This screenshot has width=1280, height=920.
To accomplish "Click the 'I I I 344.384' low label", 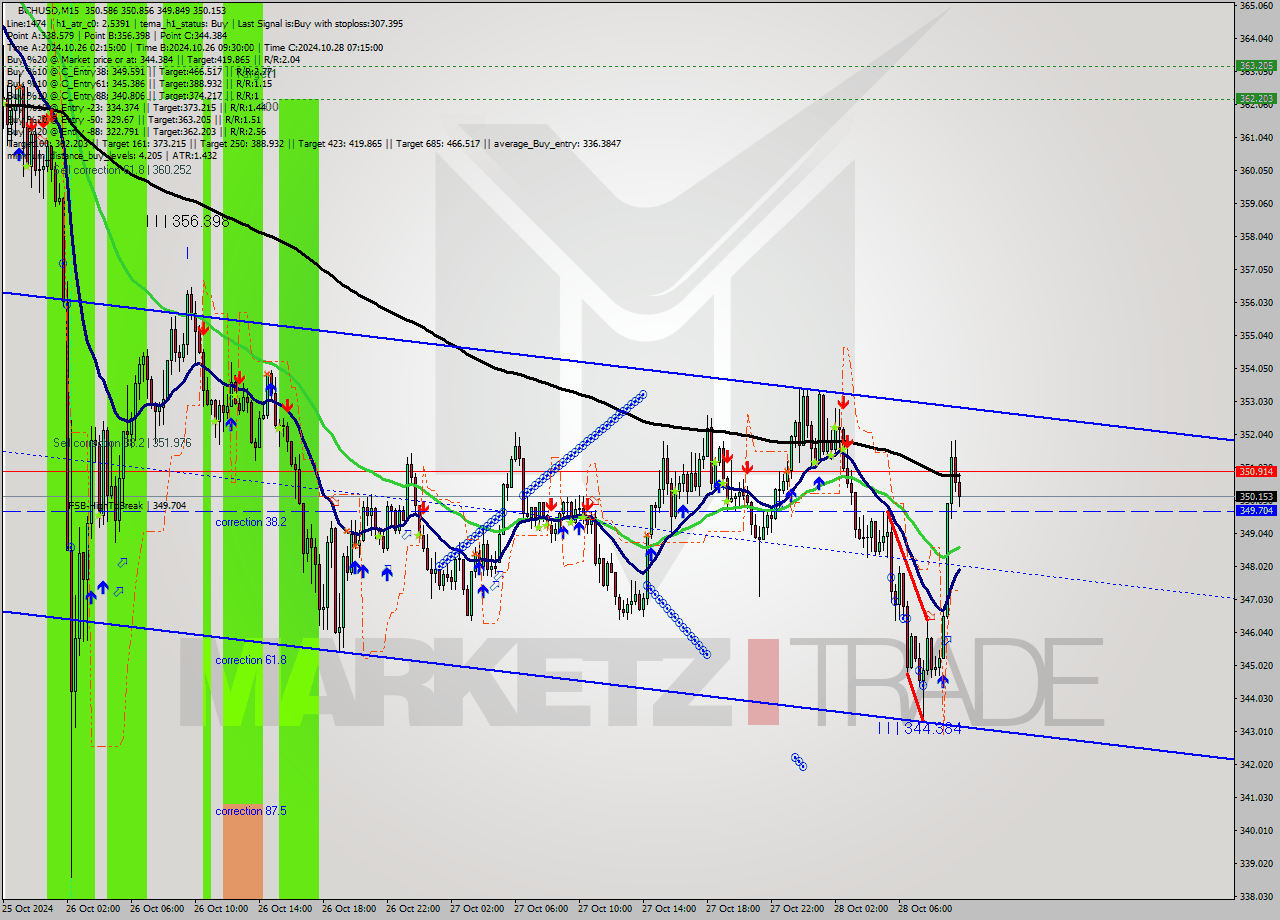I will click(918, 729).
